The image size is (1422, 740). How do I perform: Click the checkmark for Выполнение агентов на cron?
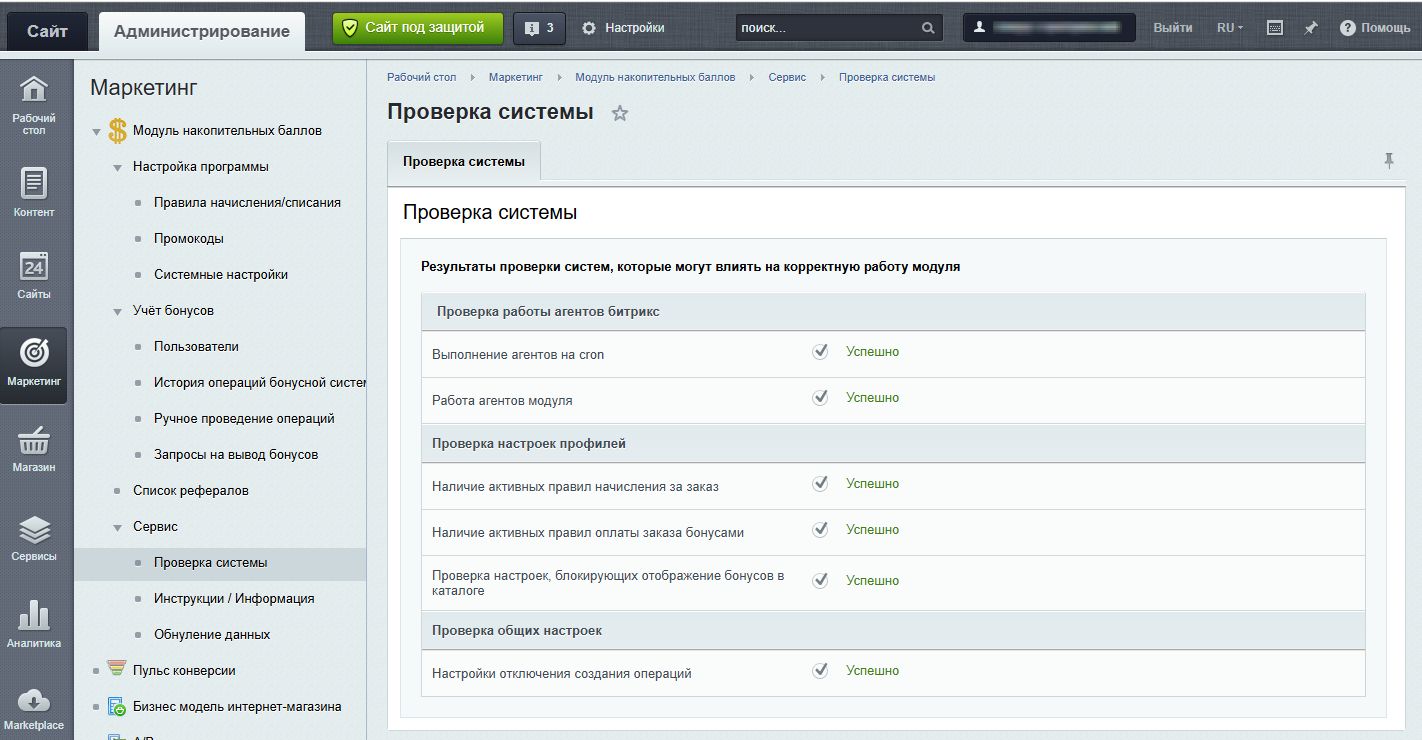pyautogui.click(x=820, y=352)
